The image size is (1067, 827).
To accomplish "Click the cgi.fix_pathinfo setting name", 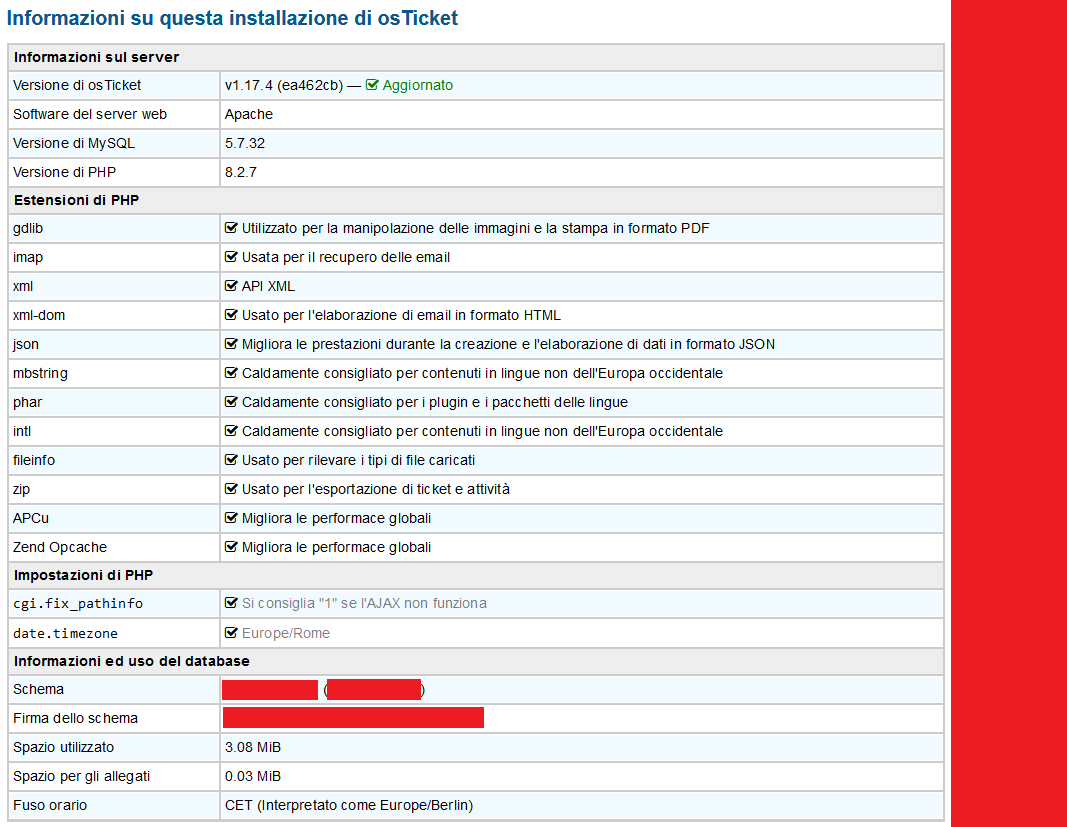I will pyautogui.click(x=78, y=604).
